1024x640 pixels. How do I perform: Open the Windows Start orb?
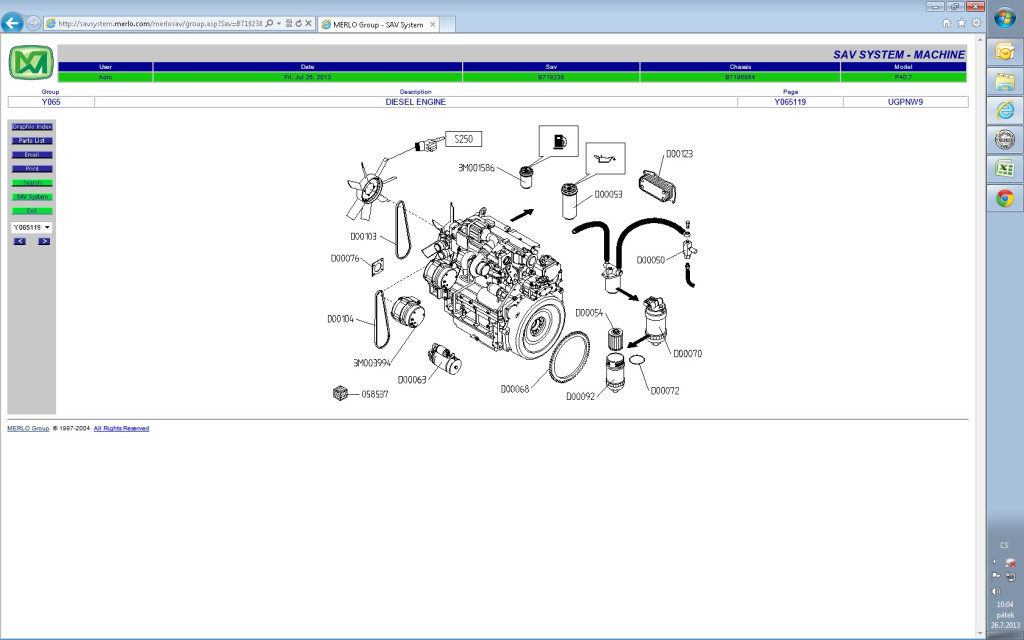1005,18
